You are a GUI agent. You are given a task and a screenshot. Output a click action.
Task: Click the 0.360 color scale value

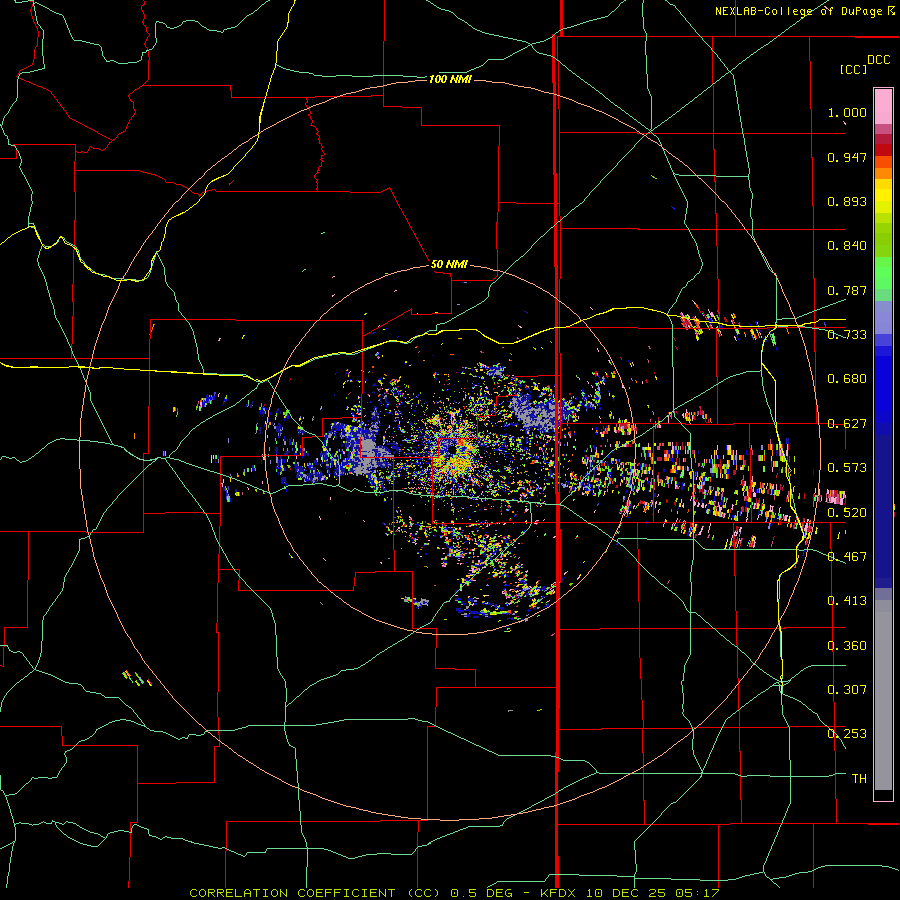point(847,646)
